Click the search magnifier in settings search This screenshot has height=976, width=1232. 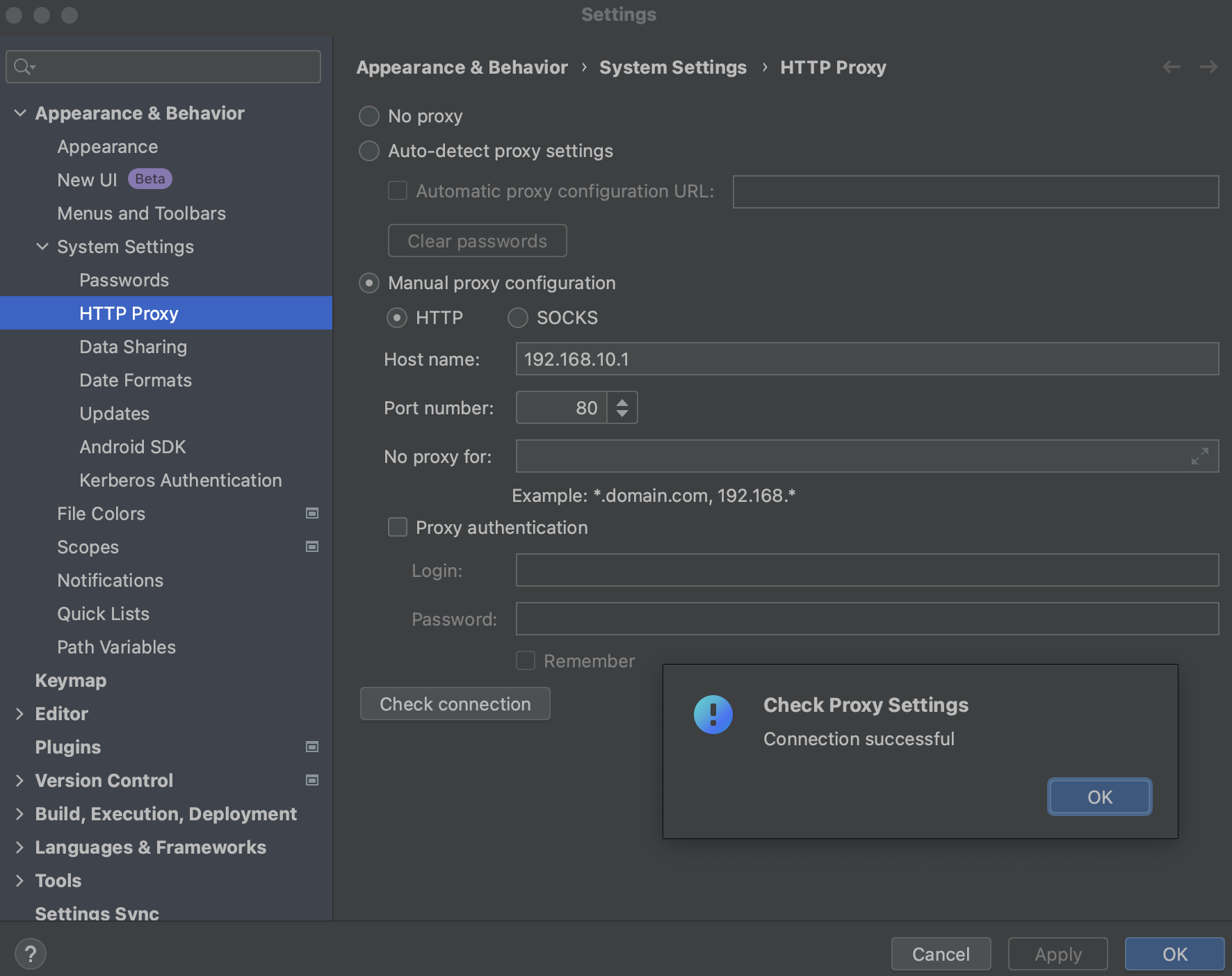[x=23, y=67]
